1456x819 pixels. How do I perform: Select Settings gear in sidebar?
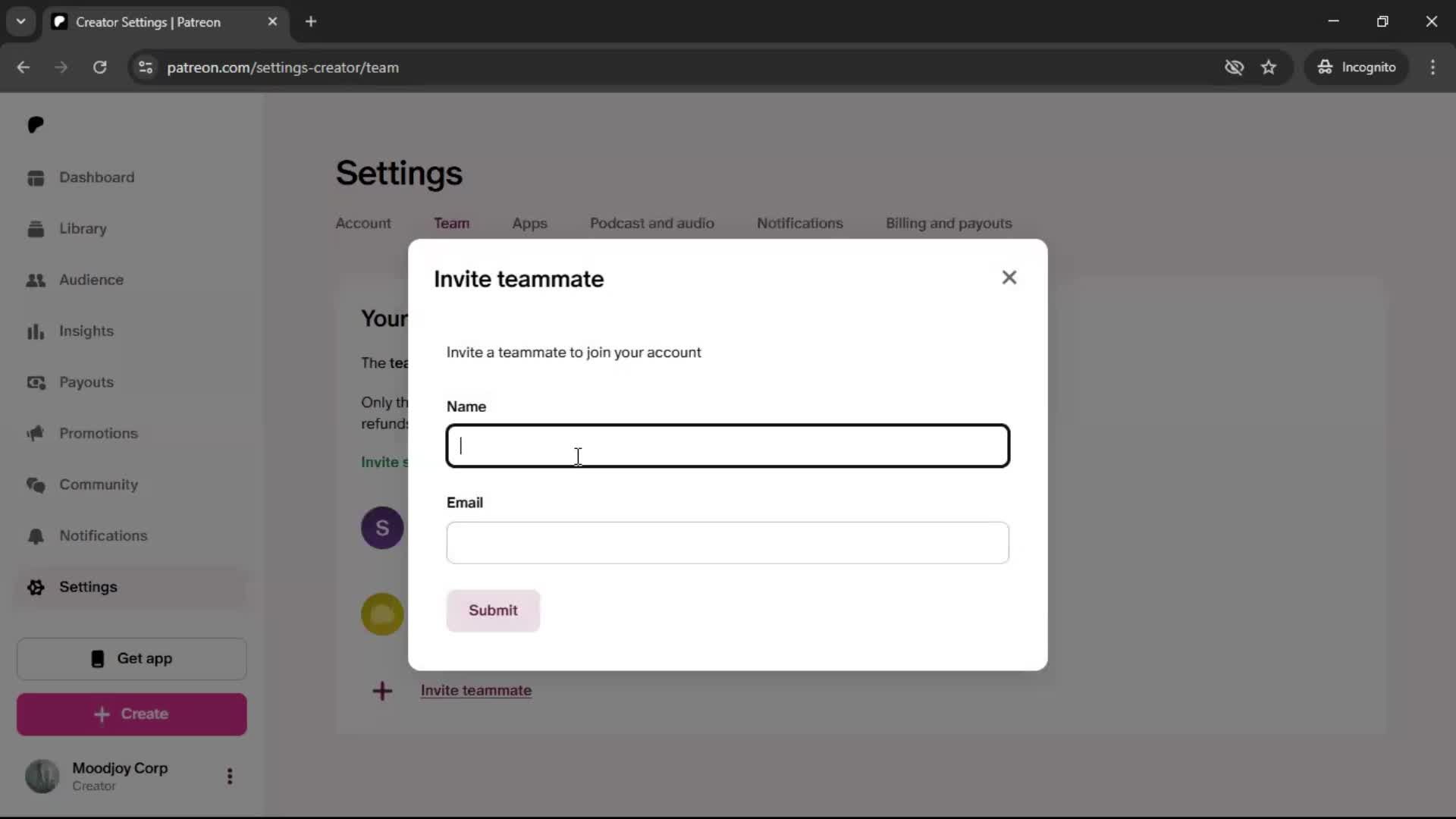click(x=36, y=587)
